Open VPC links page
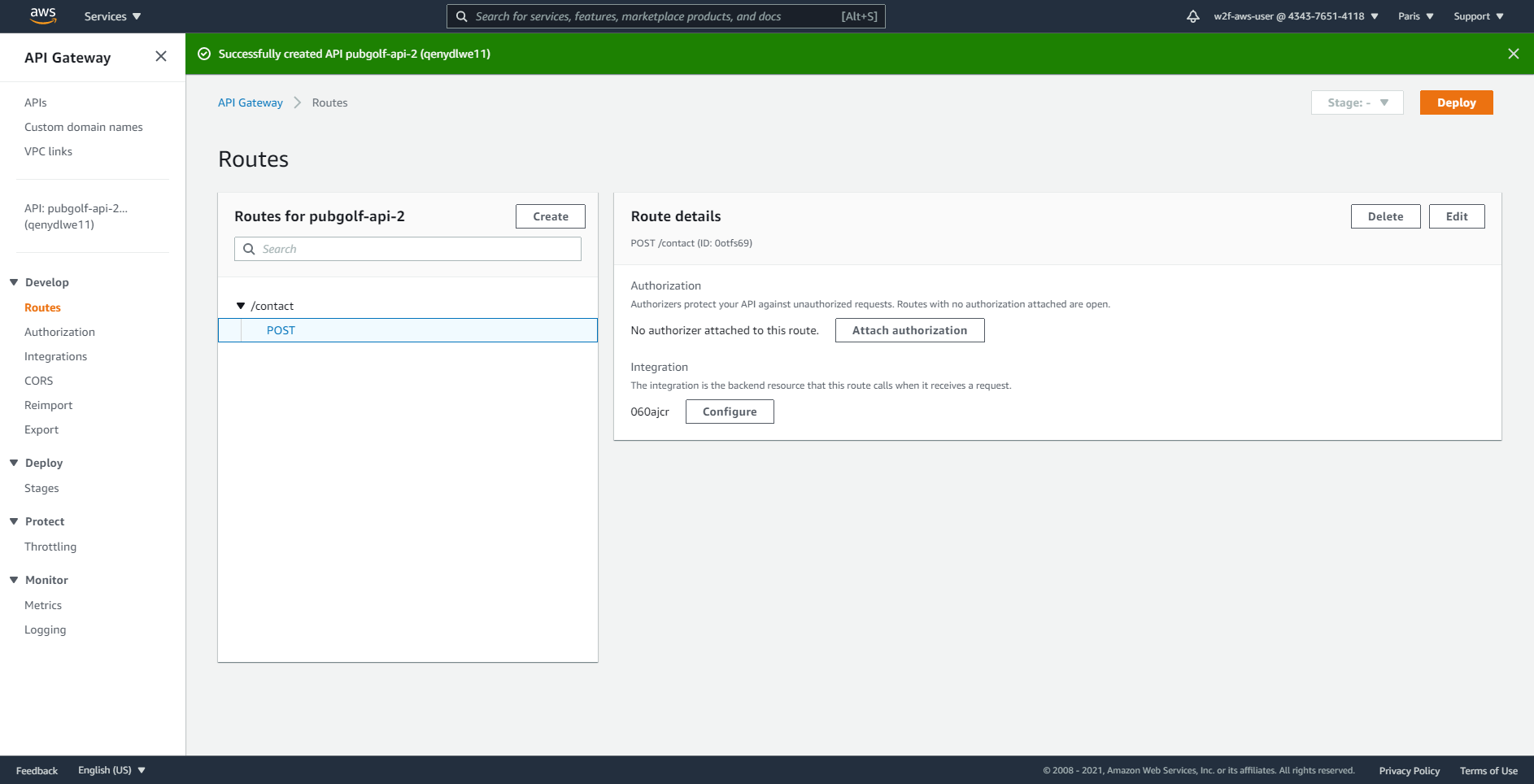The width and height of the screenshot is (1534, 784). point(48,151)
